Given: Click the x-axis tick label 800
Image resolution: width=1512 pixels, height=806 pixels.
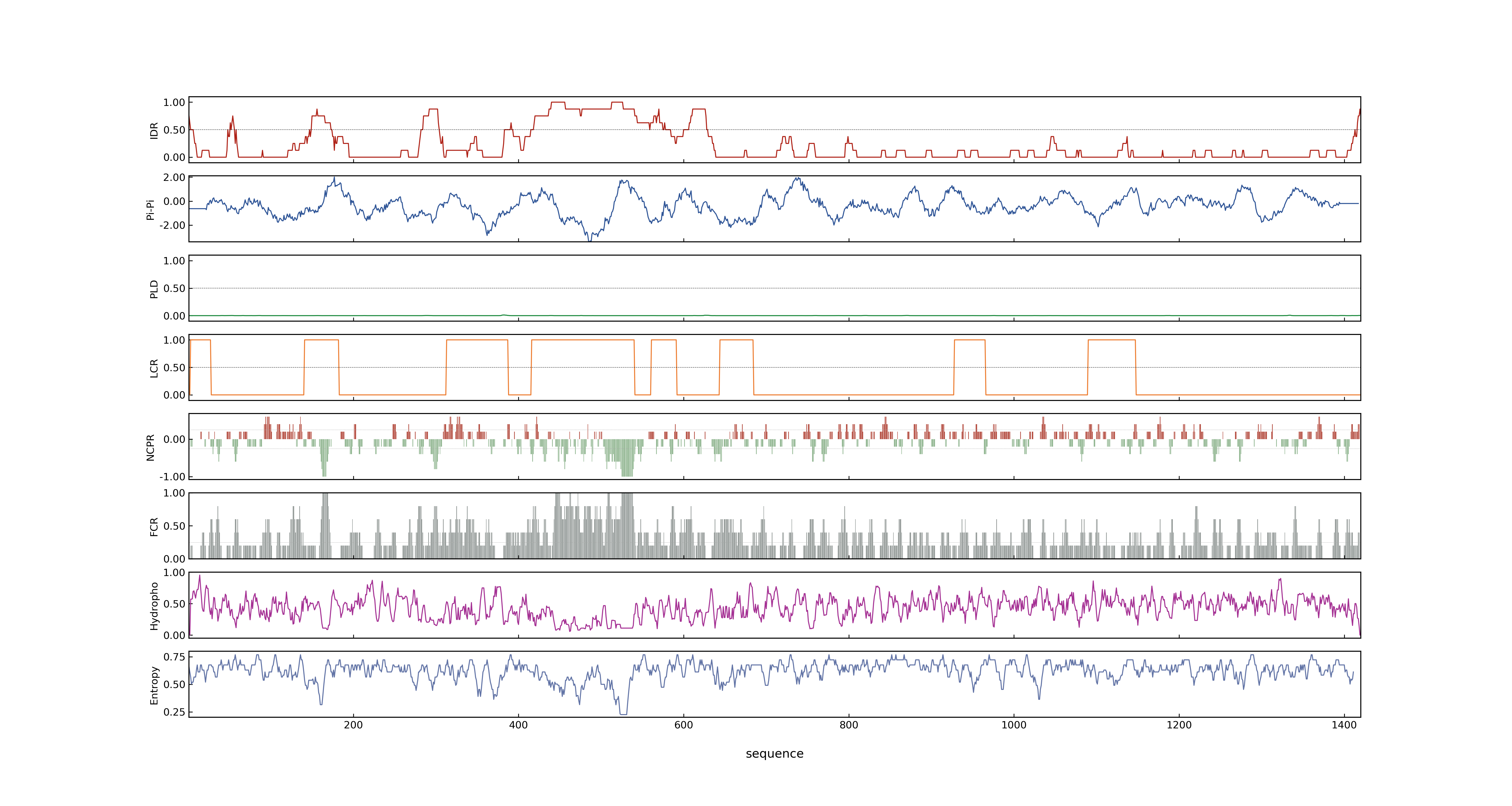Looking at the screenshot, I should [849, 725].
